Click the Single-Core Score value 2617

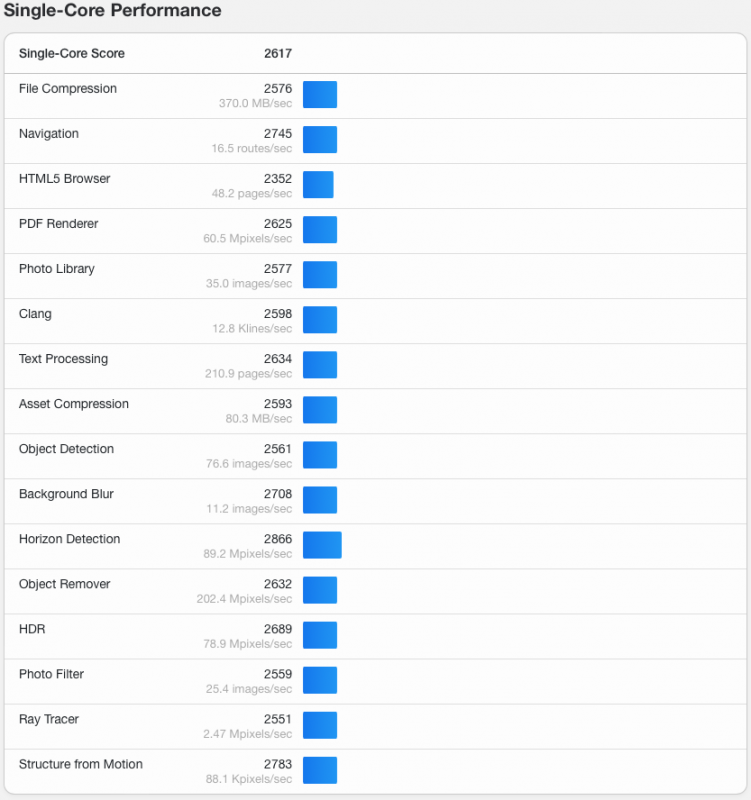click(278, 54)
